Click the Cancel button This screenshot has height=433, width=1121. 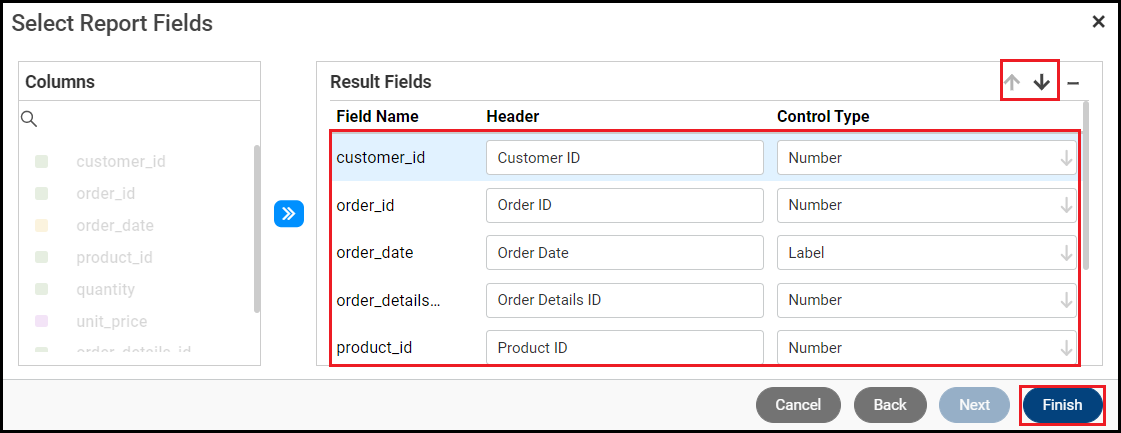798,405
